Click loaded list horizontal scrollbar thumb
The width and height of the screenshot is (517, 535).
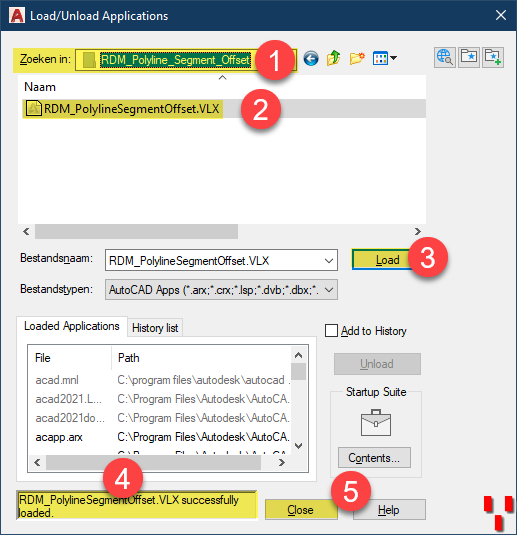154,463
